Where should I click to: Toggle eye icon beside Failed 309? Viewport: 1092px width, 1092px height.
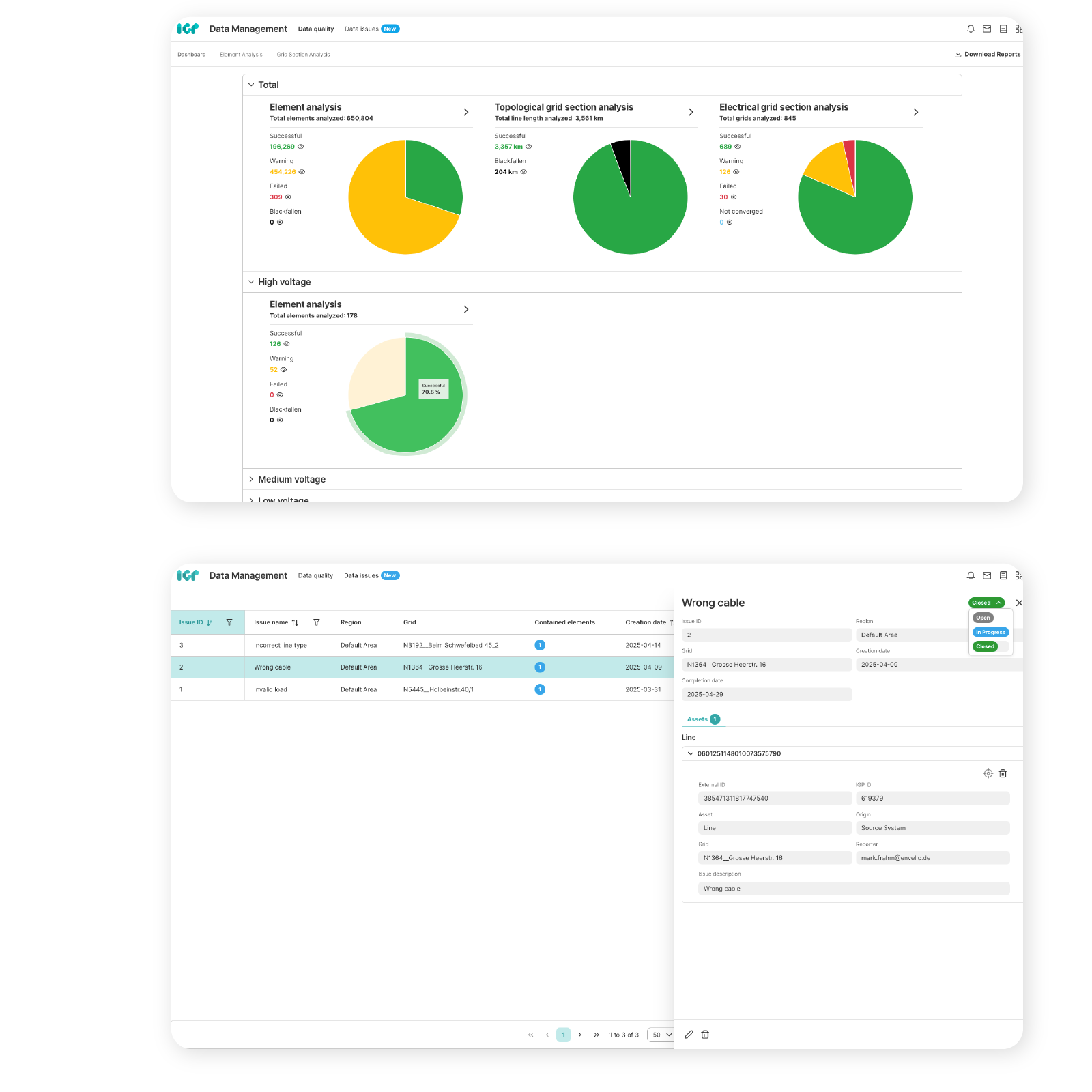tap(288, 197)
